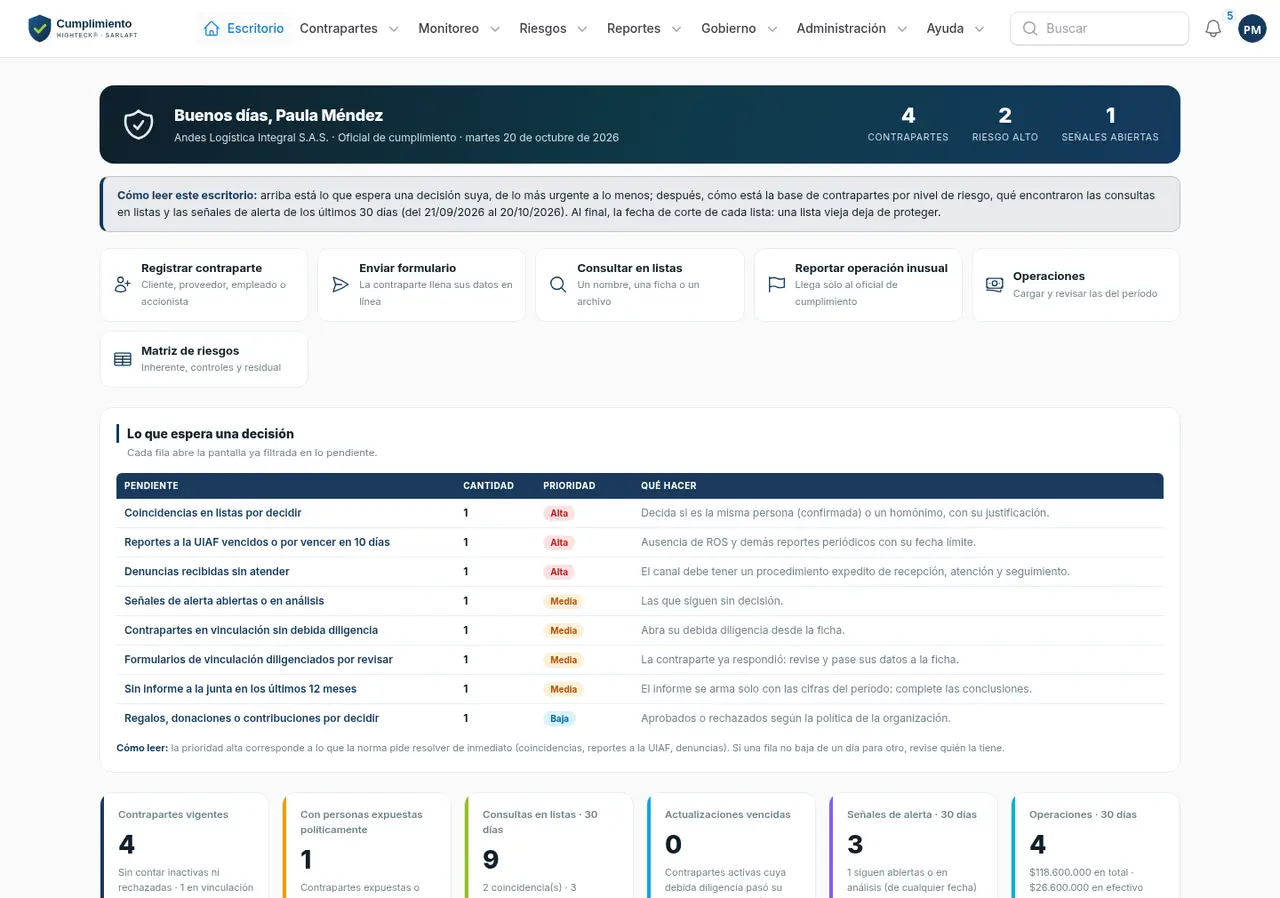The image size is (1280, 898).
Task: Click the banknote icon for Operaciones
Action: 994,285
